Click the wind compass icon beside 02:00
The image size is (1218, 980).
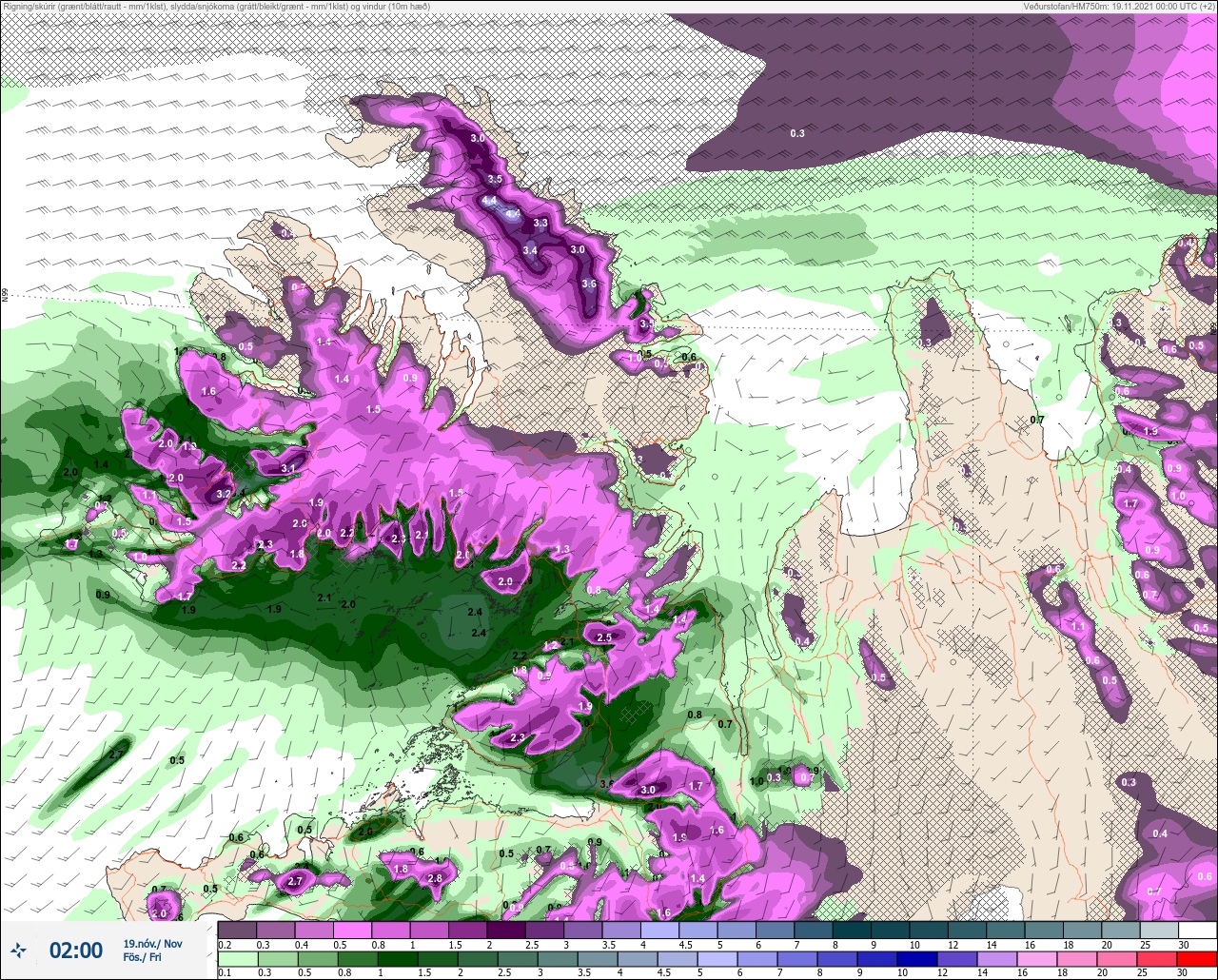(x=19, y=950)
